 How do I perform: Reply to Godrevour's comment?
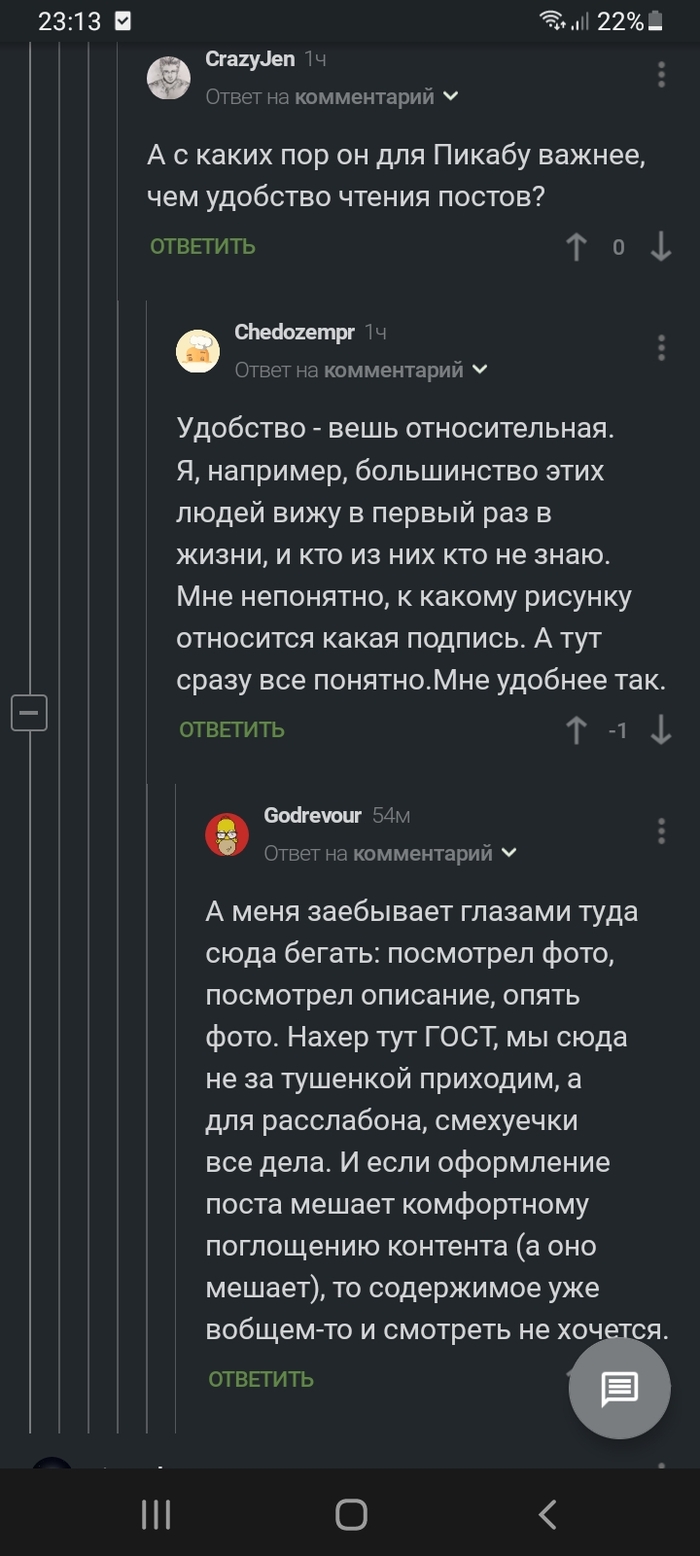(261, 1380)
